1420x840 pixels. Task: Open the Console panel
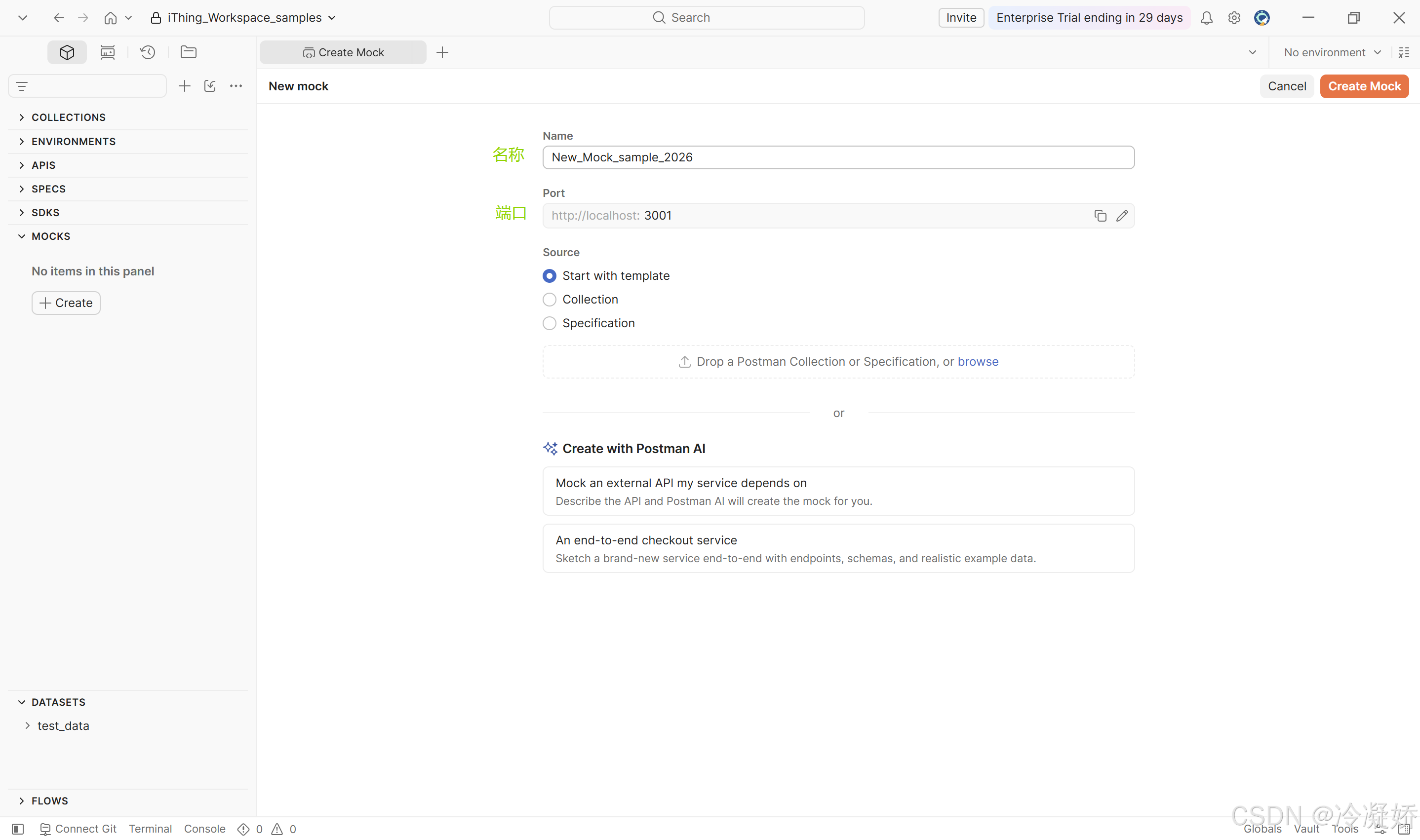[x=204, y=829]
